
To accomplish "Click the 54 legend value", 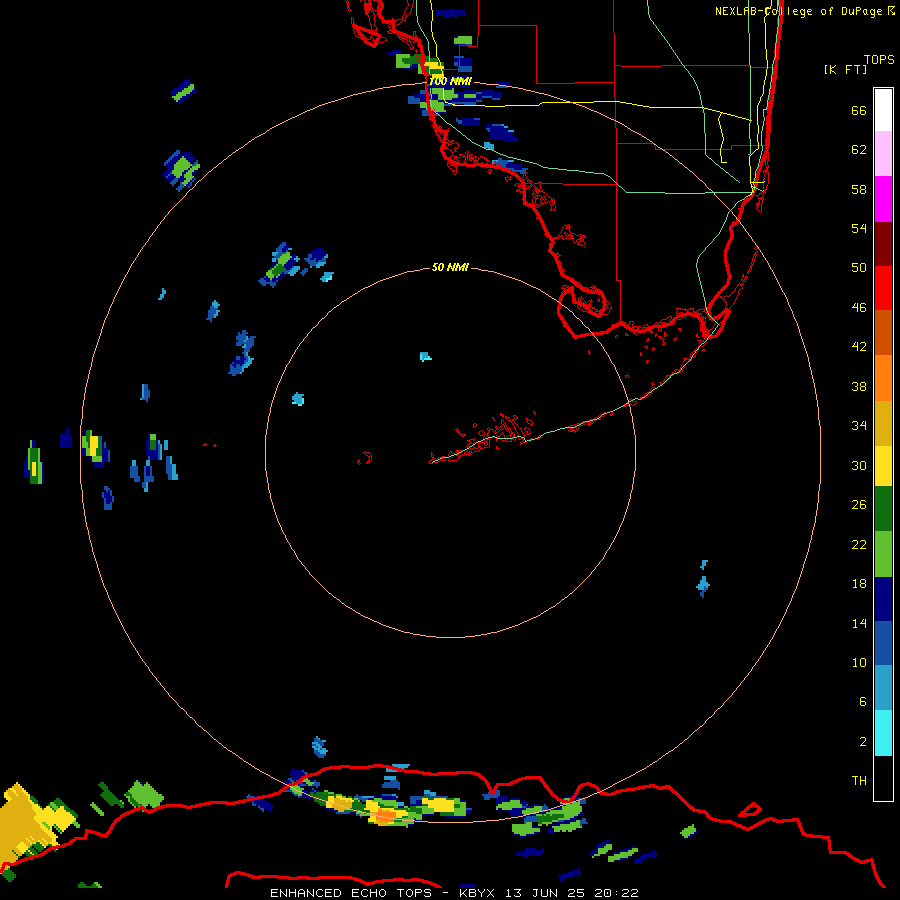I will pyautogui.click(x=859, y=228).
